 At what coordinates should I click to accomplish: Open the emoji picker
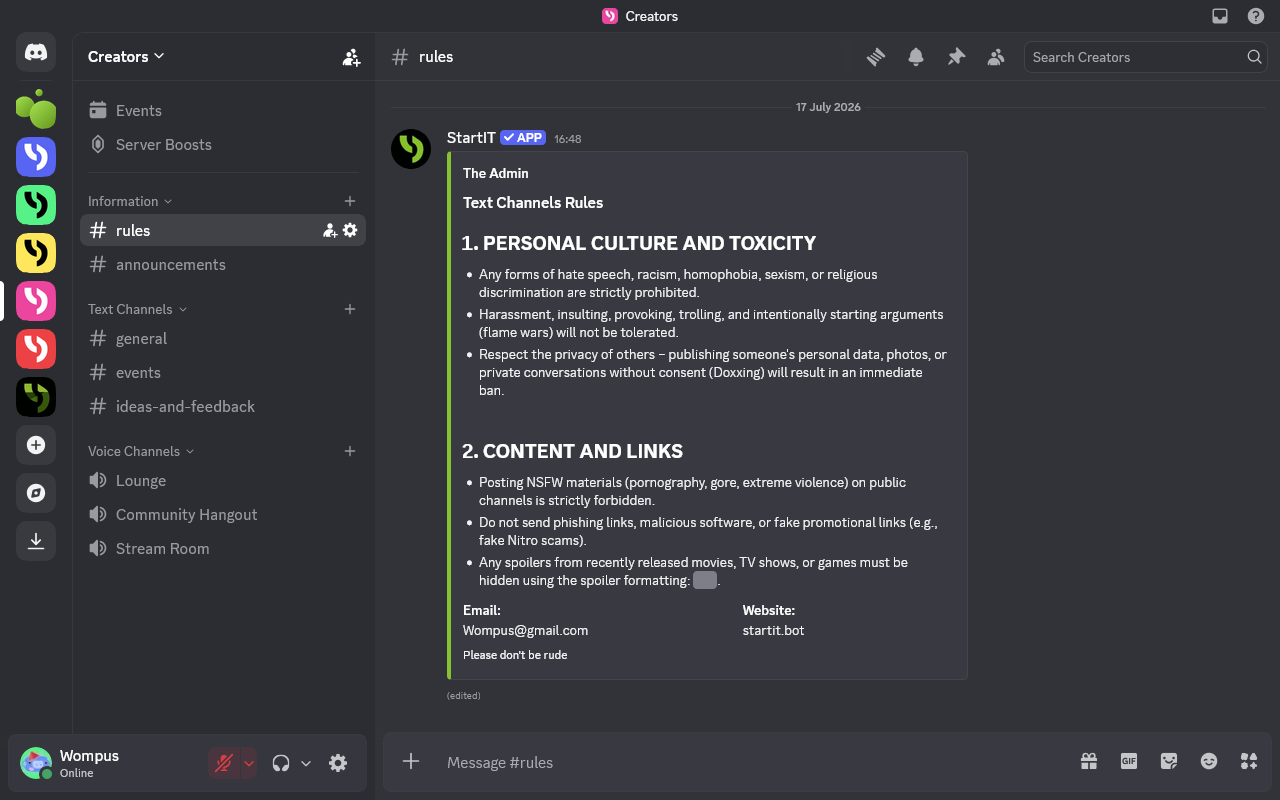[1209, 762]
